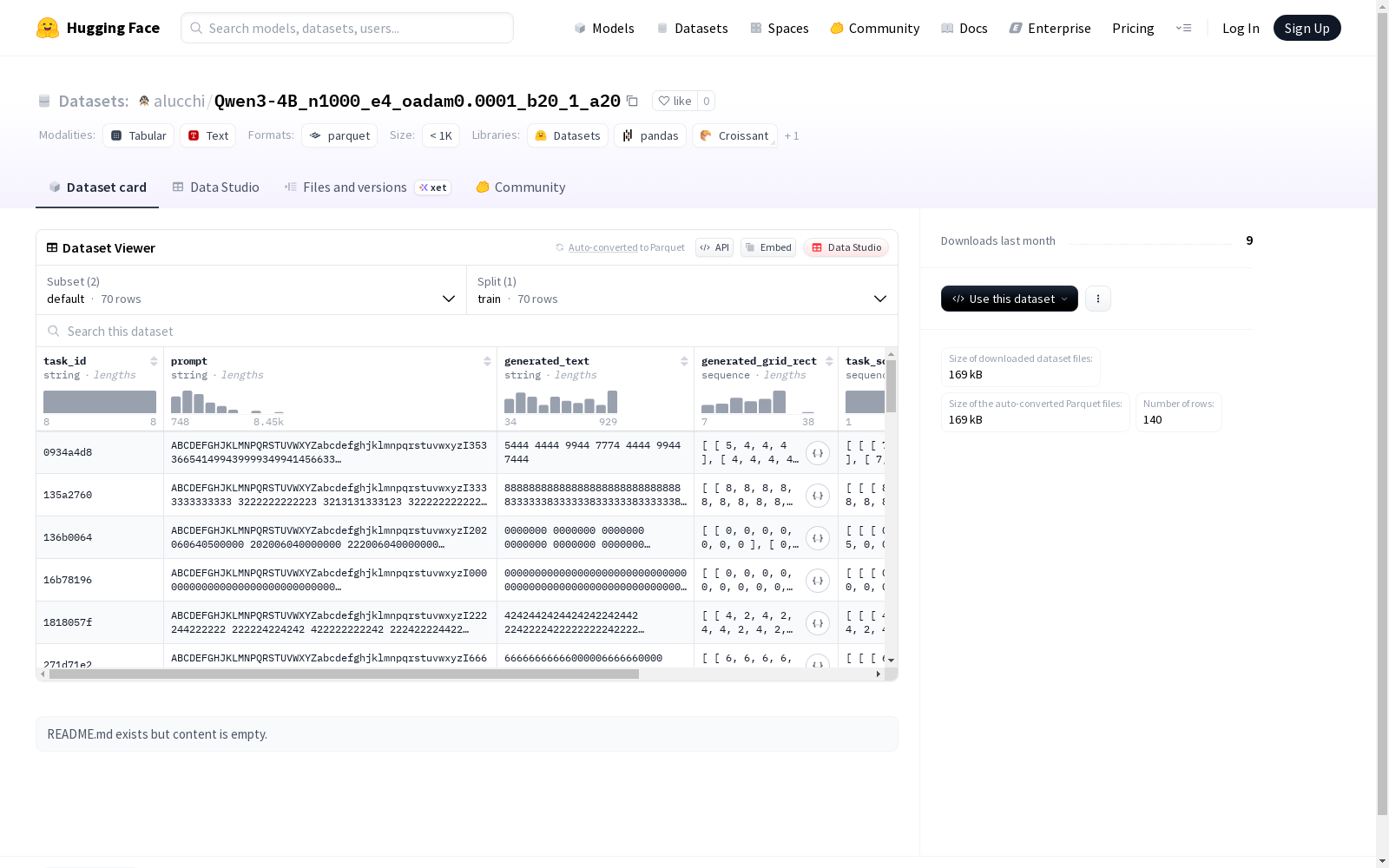Sort by the generated_grid_rect column arrows
Screen dimensions: 1389x868
(x=829, y=361)
